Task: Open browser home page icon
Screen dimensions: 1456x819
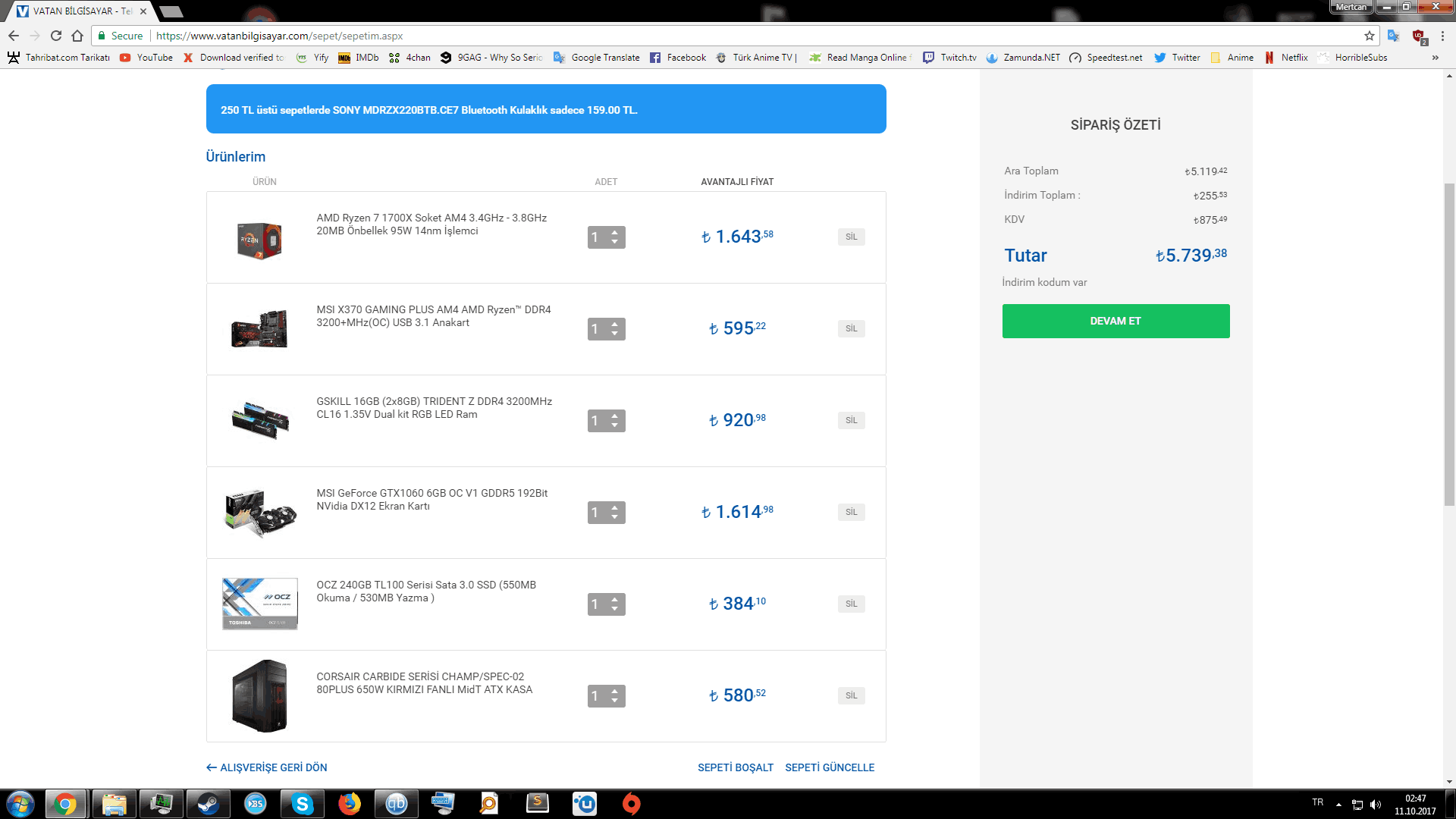Action: pos(77,36)
